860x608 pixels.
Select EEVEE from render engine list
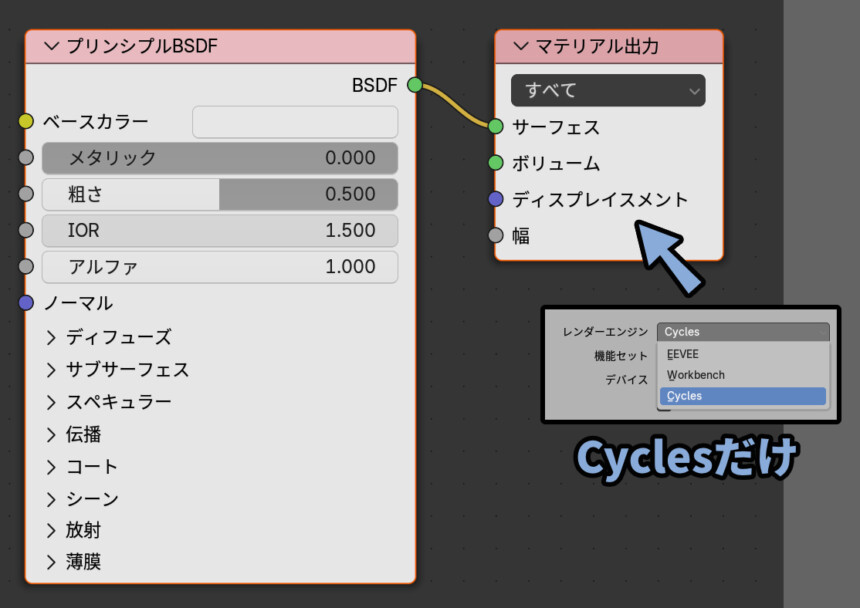[743, 354]
